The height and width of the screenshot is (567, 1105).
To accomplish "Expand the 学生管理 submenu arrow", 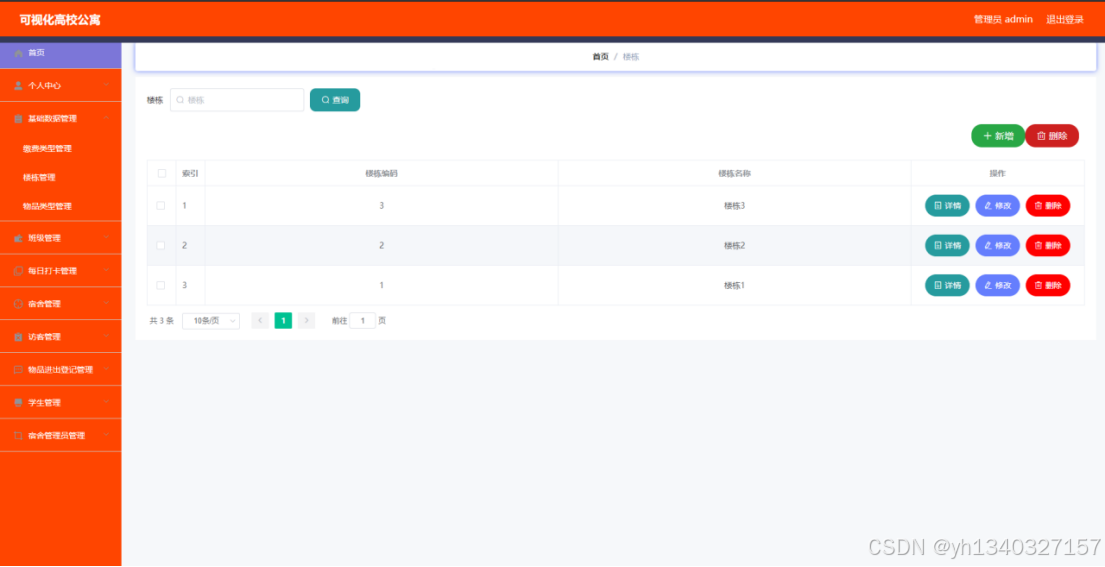I will coord(106,402).
